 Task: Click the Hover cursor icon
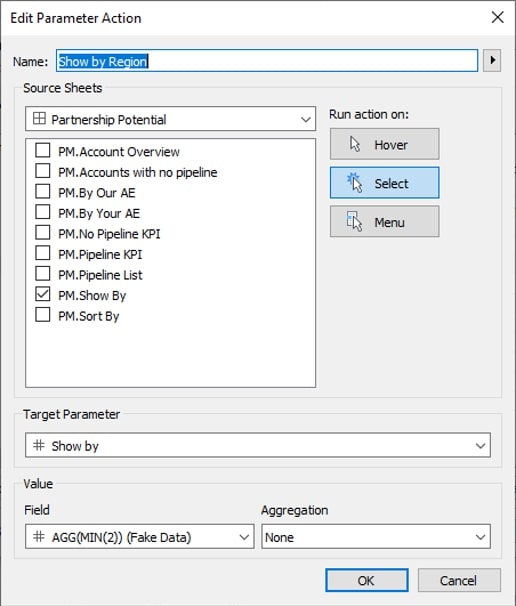coord(355,144)
